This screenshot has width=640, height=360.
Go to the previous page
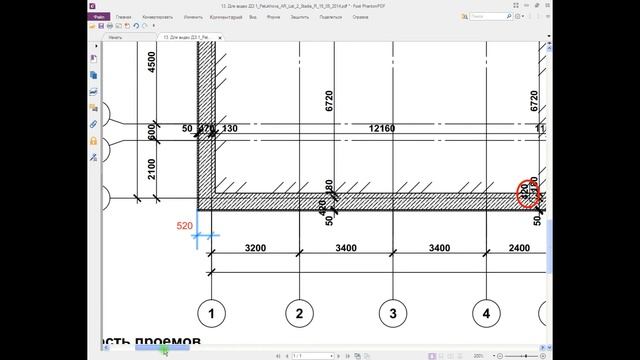point(287,356)
